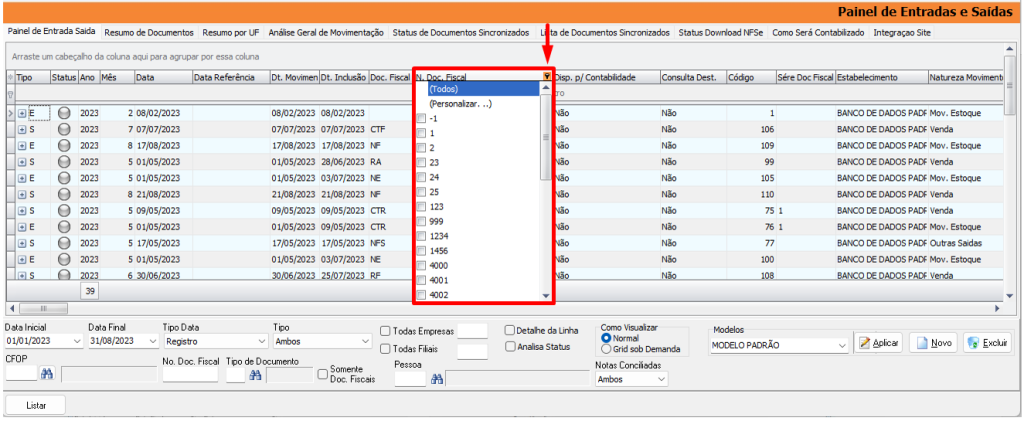Create a new model with Novo

pyautogui.click(x=933, y=343)
